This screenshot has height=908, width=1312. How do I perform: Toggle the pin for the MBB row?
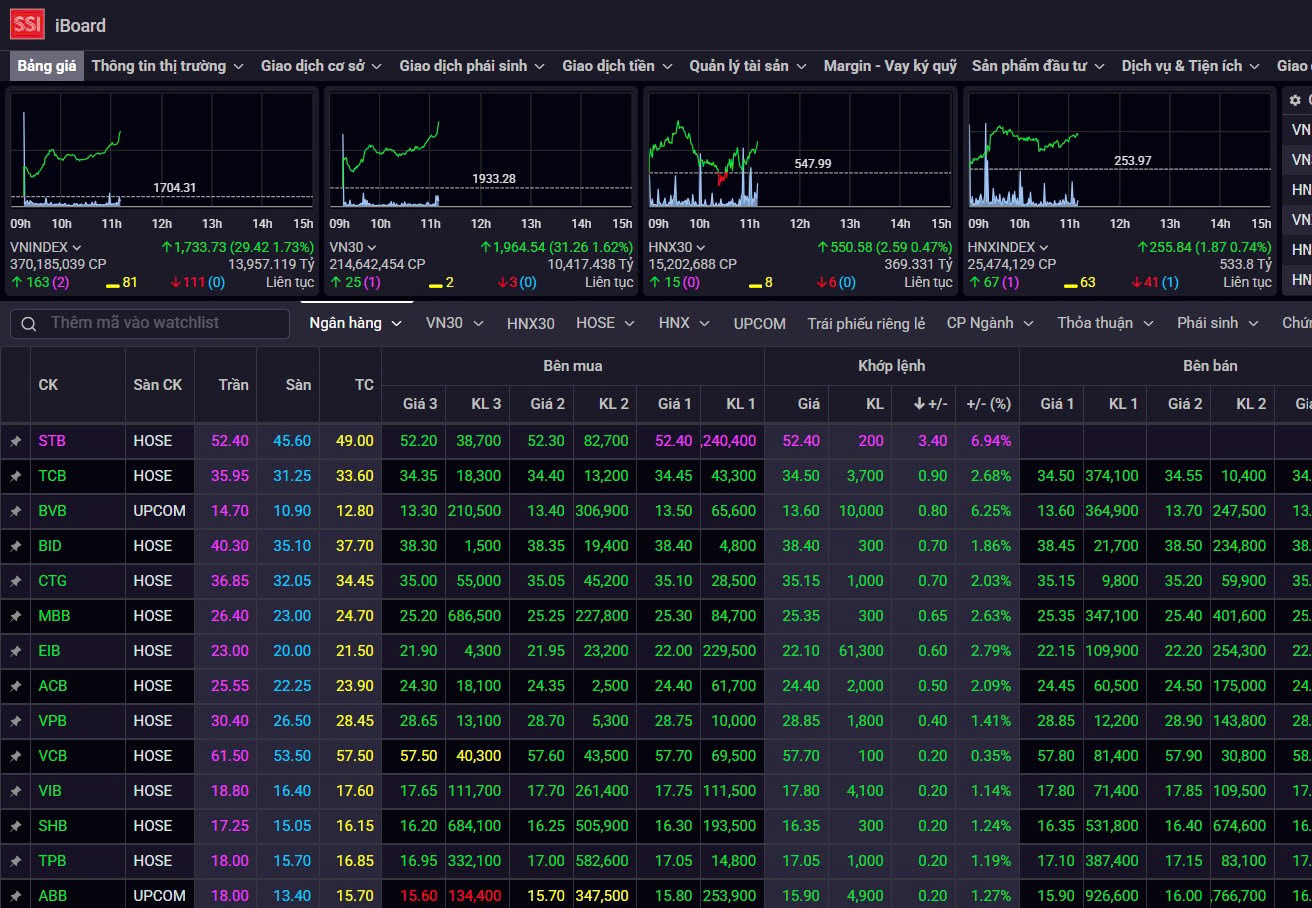click(15, 616)
